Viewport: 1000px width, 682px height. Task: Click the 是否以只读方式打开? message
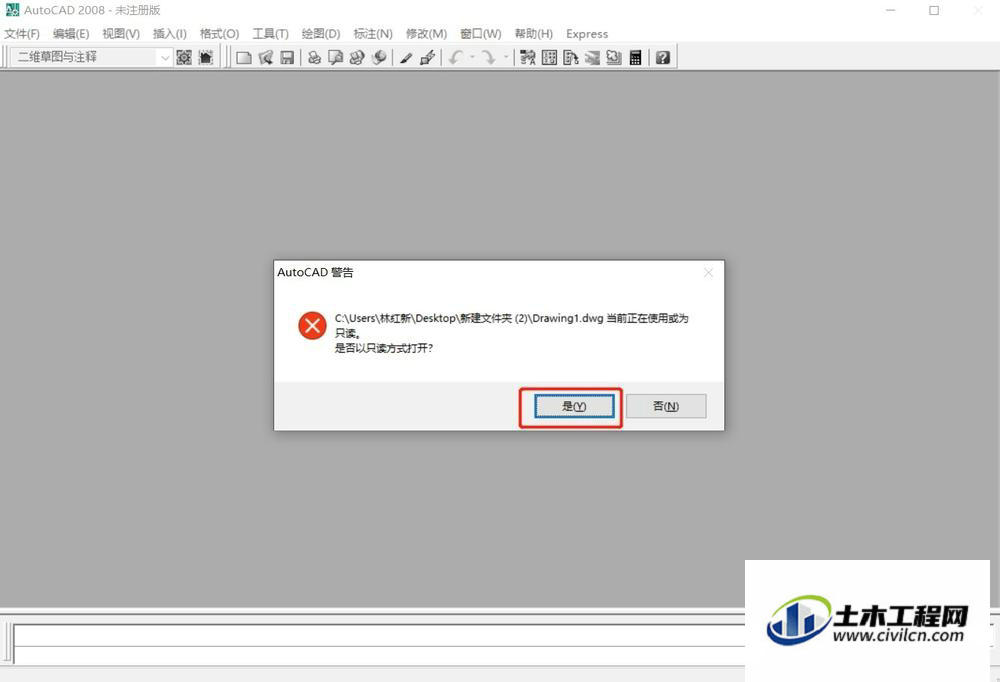click(x=384, y=348)
